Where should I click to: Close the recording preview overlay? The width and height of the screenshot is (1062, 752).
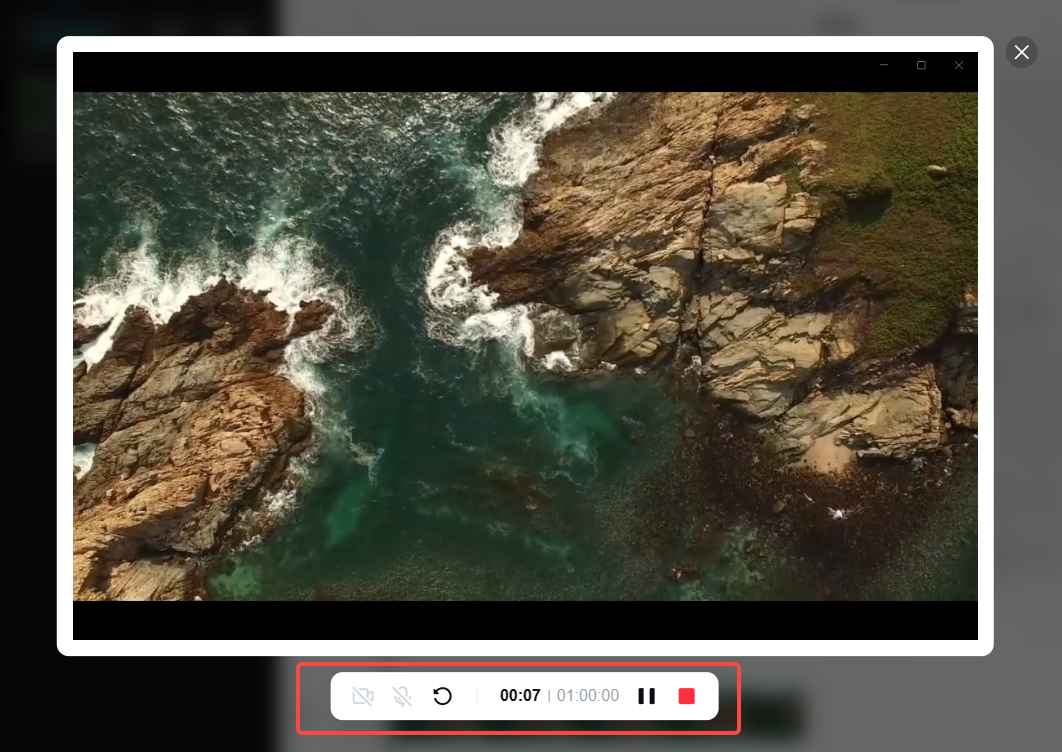1021,52
